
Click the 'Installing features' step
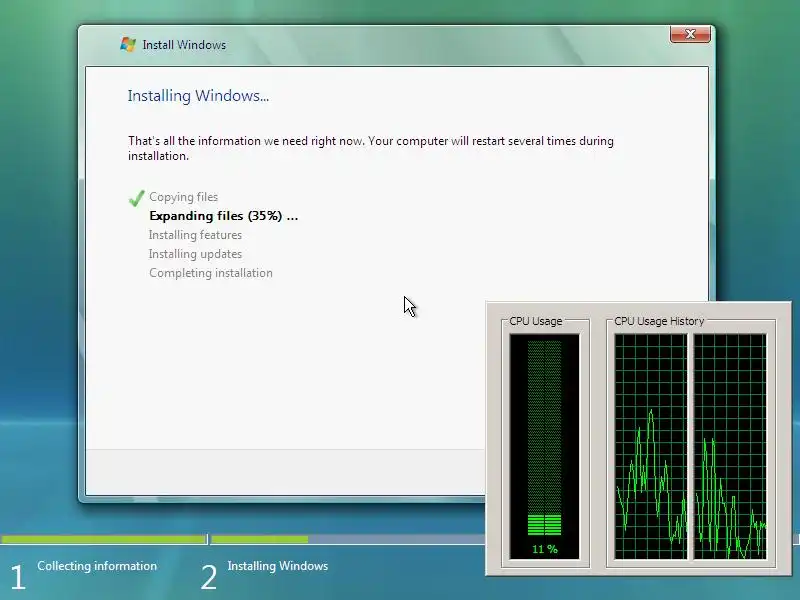point(195,235)
